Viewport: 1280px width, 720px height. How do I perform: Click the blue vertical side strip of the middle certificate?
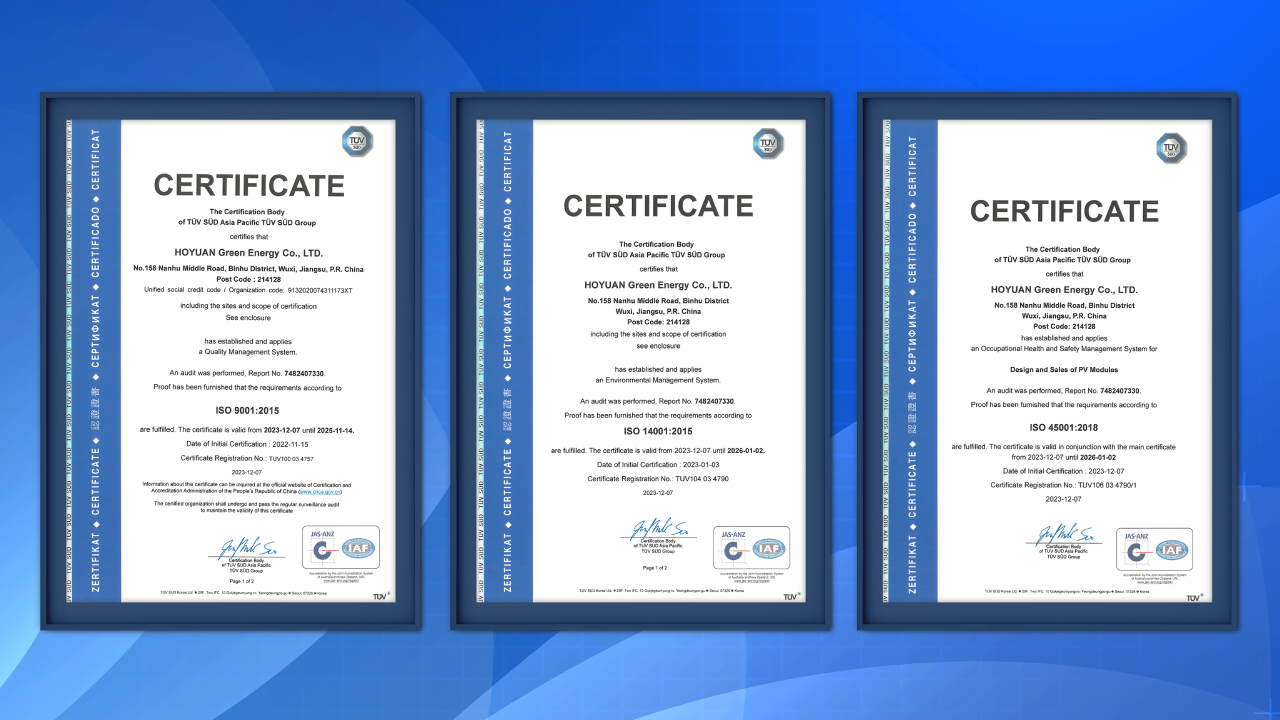coord(507,360)
